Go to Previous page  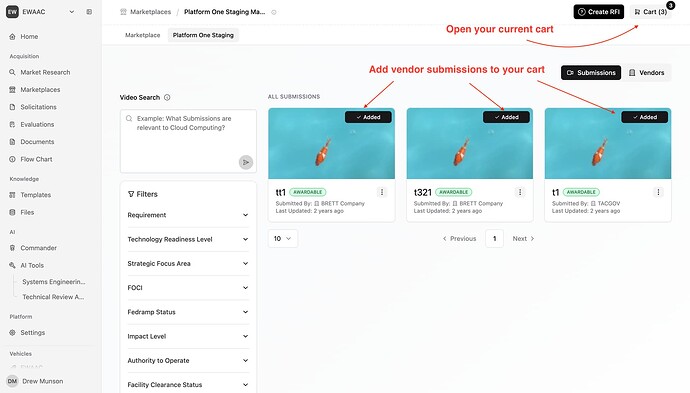pyautogui.click(x=459, y=239)
